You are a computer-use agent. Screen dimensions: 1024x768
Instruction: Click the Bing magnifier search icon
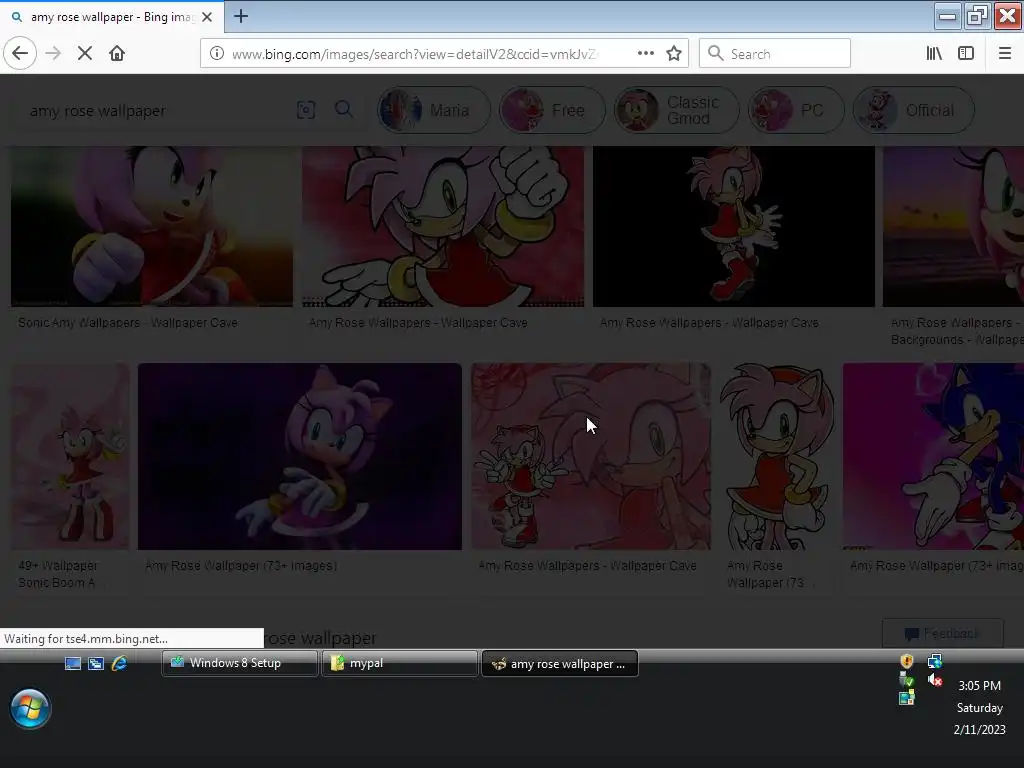pos(344,110)
